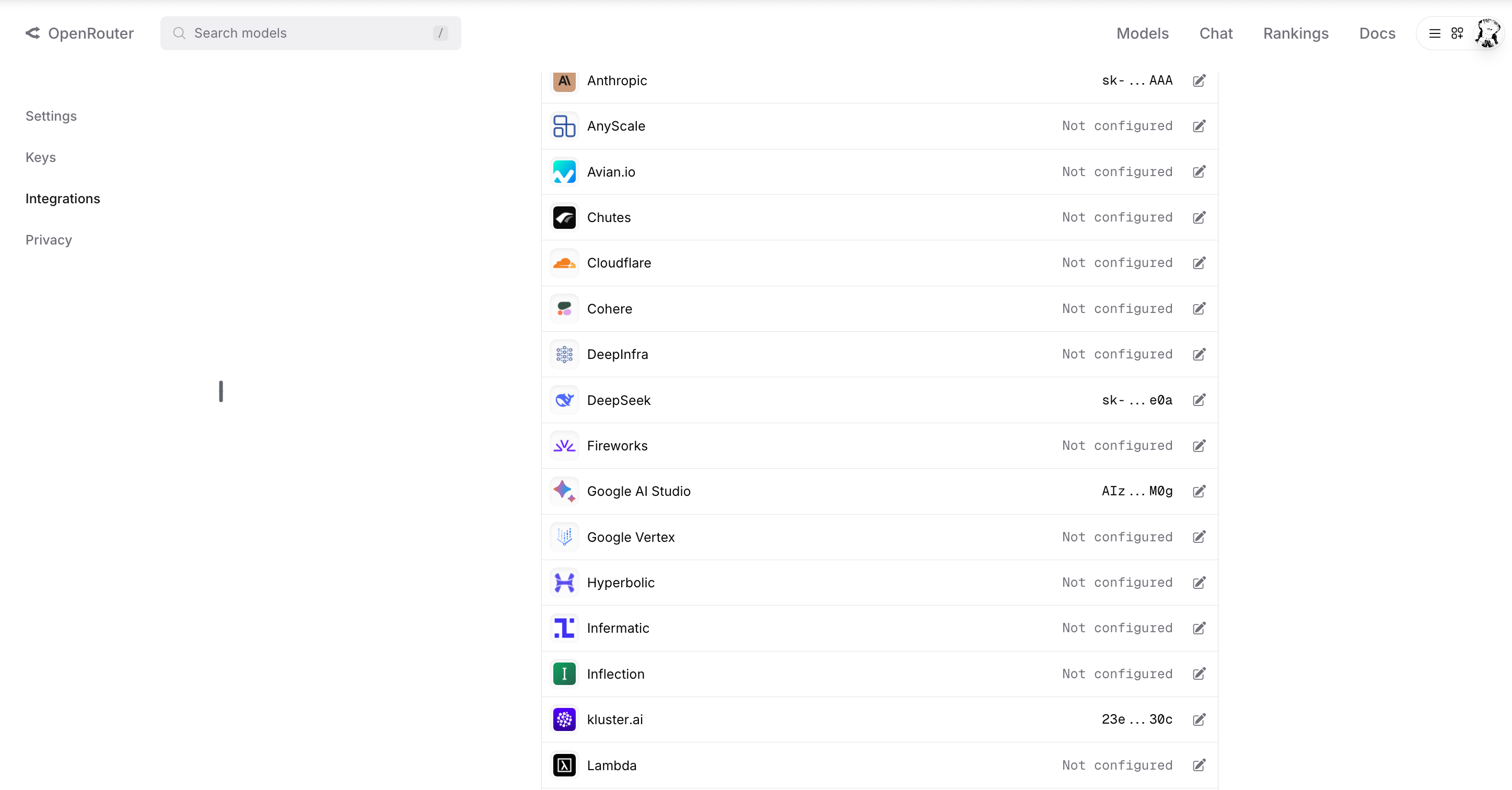Screen dimensions: 1512x790
Task: Click the Google Vertex provider name
Action: [631, 537]
